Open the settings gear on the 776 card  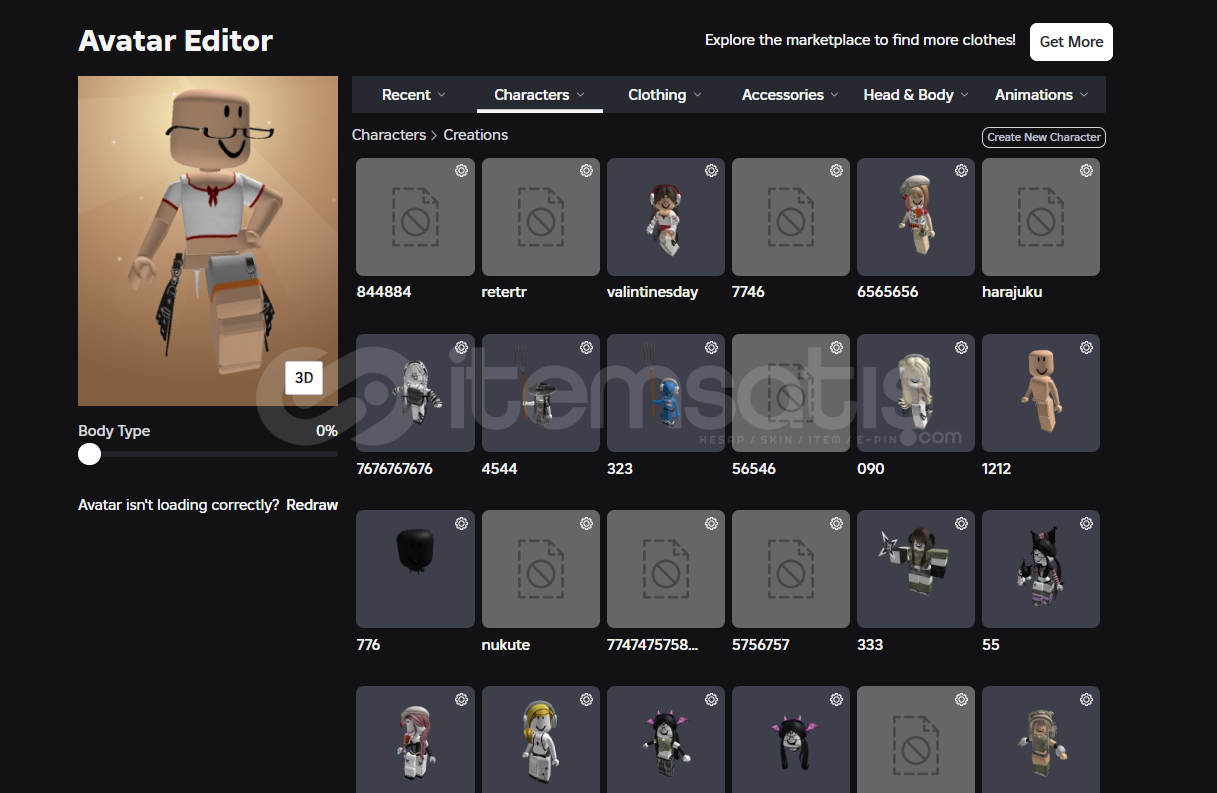(461, 523)
